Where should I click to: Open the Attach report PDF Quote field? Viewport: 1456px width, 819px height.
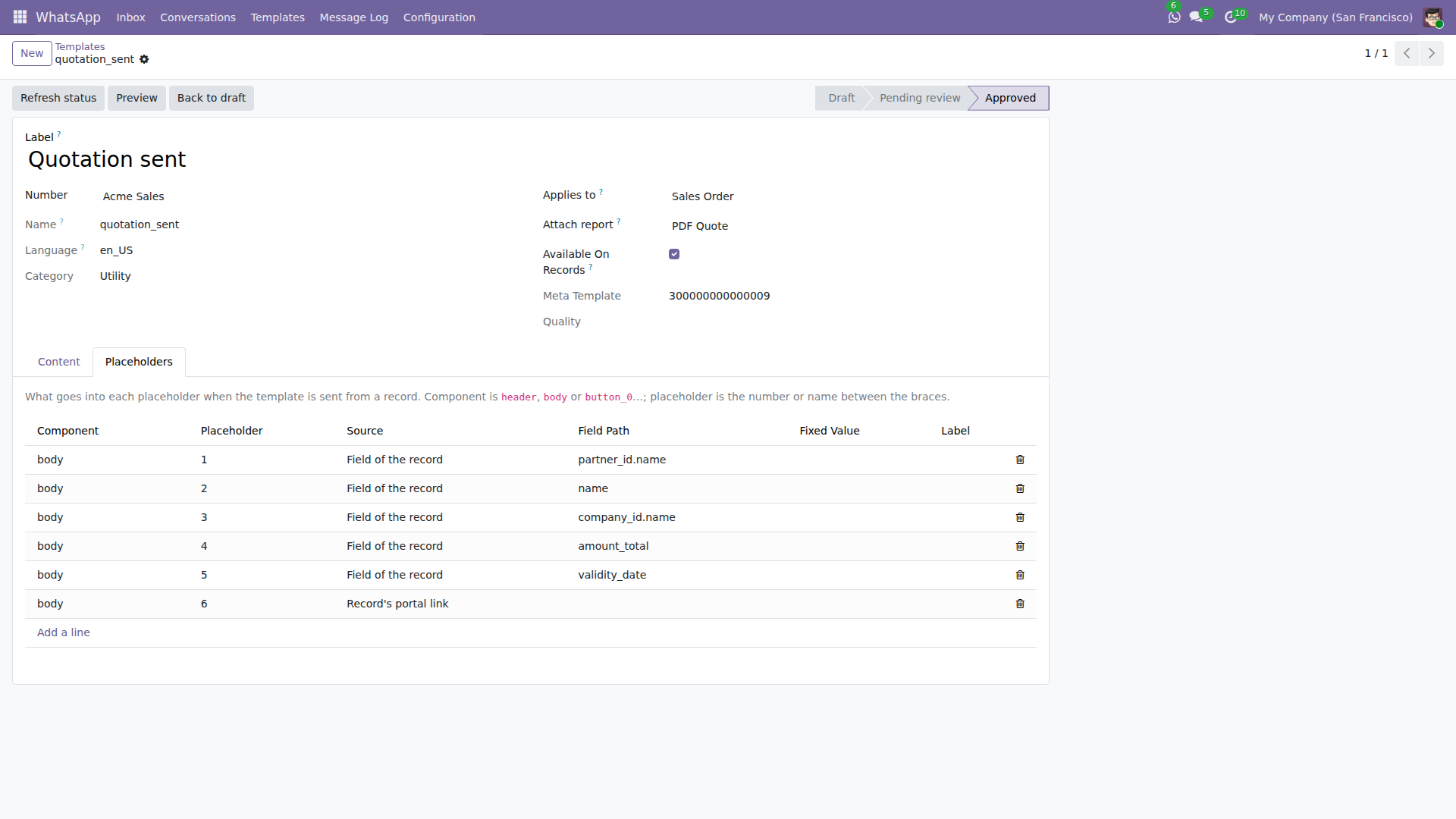[x=852, y=226]
